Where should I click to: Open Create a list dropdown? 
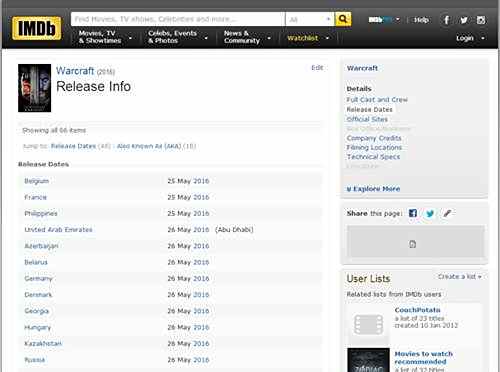[x=459, y=277]
